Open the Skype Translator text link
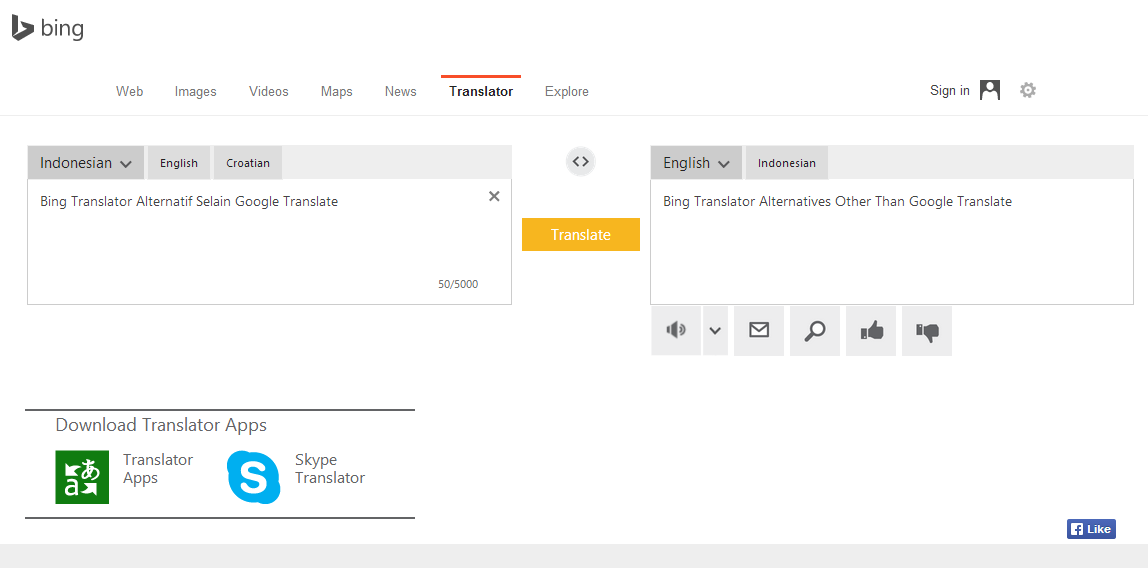This screenshot has width=1148, height=568. (329, 468)
